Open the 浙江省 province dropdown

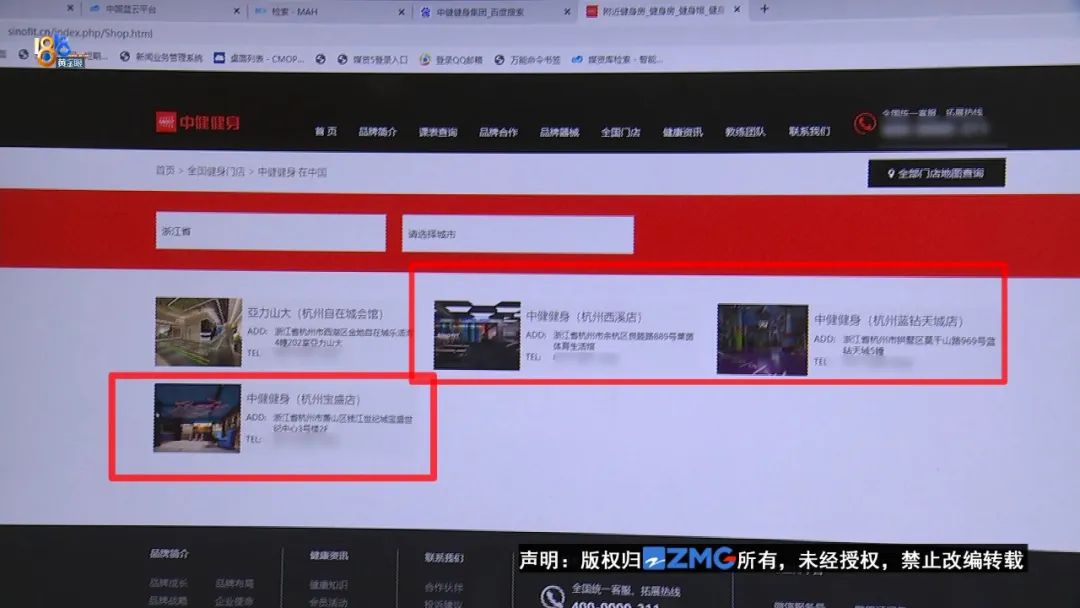click(x=271, y=232)
